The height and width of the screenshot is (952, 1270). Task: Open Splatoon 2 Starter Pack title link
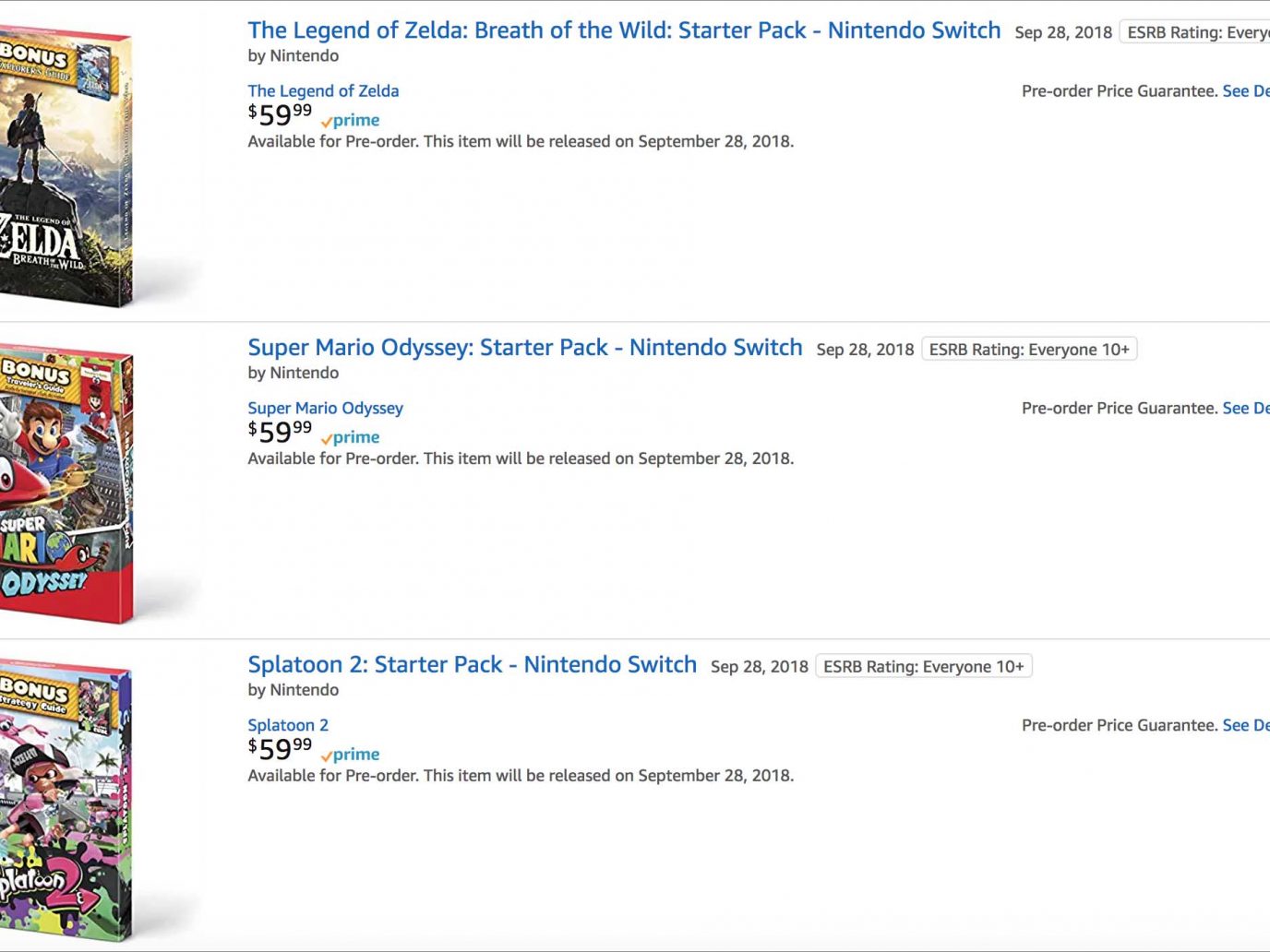(x=473, y=665)
